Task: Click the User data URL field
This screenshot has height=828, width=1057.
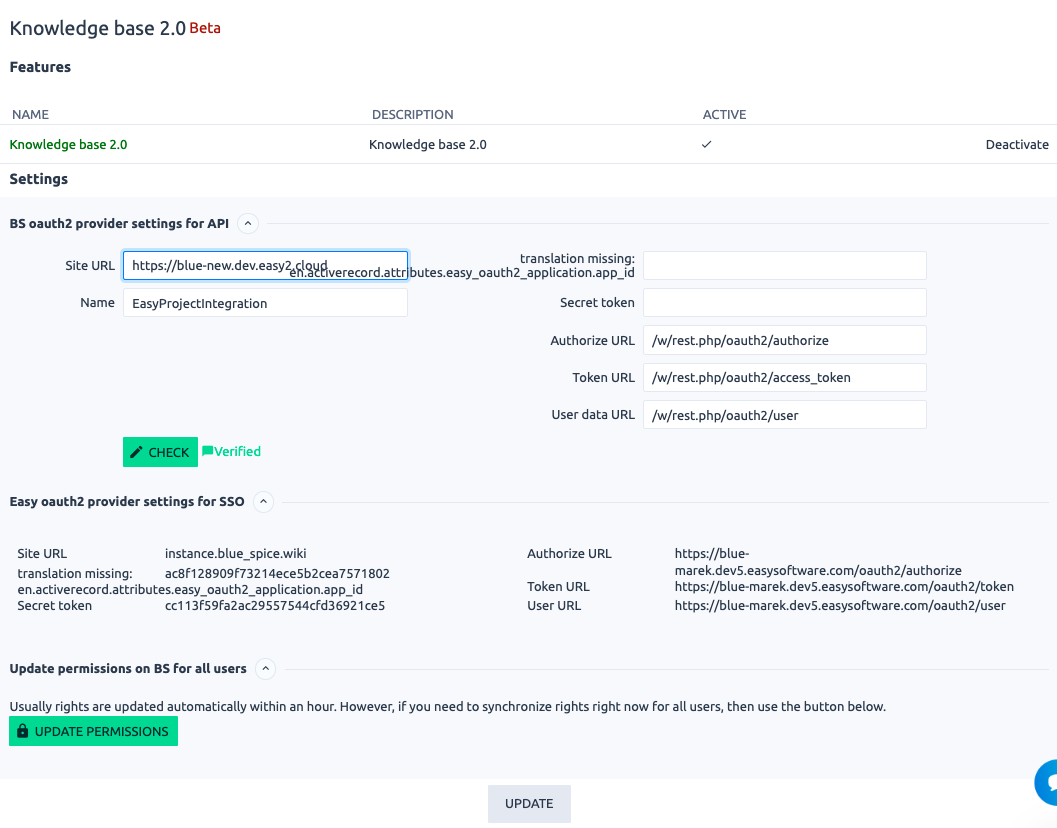Action: tap(785, 414)
